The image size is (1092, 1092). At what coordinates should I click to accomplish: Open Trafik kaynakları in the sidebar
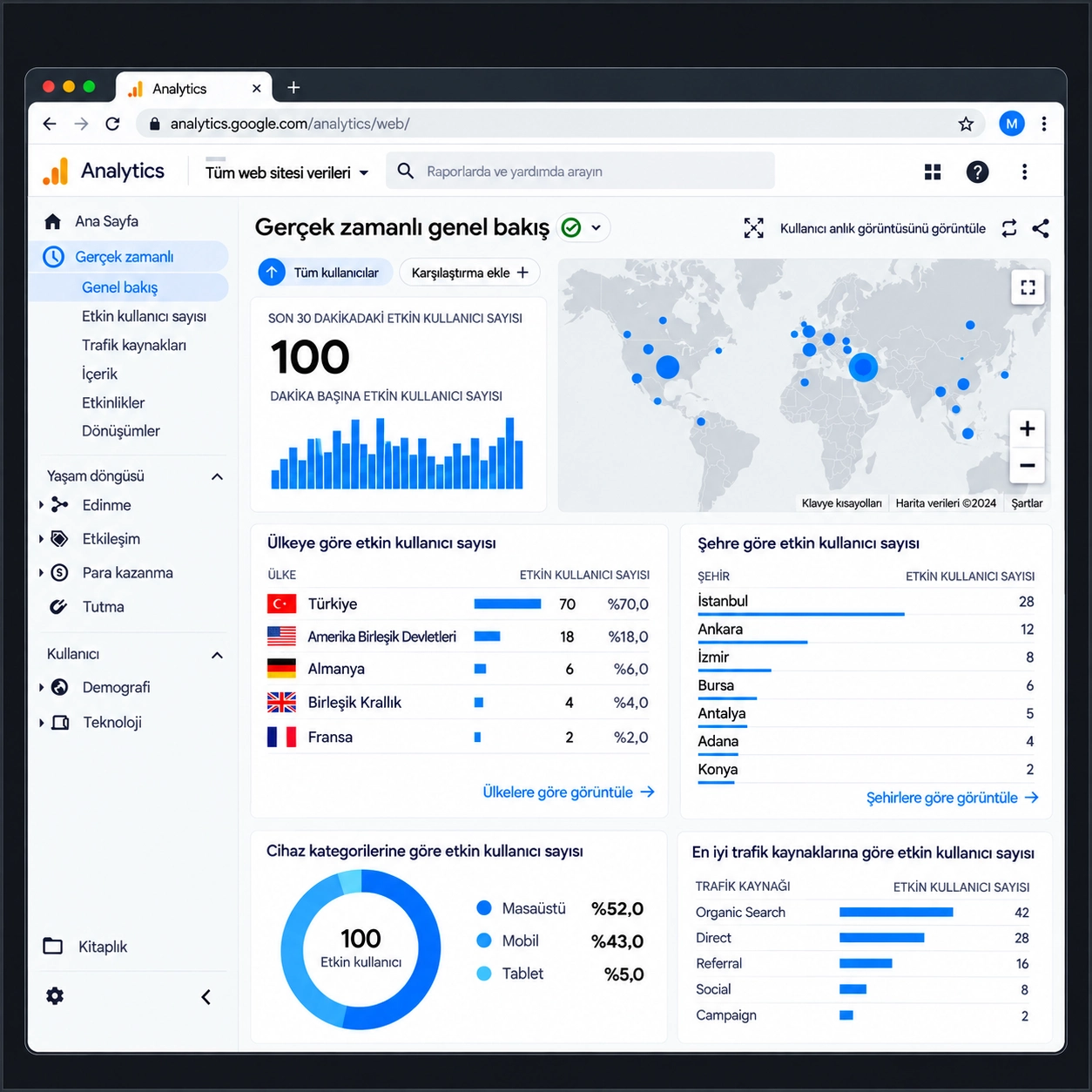(x=134, y=345)
